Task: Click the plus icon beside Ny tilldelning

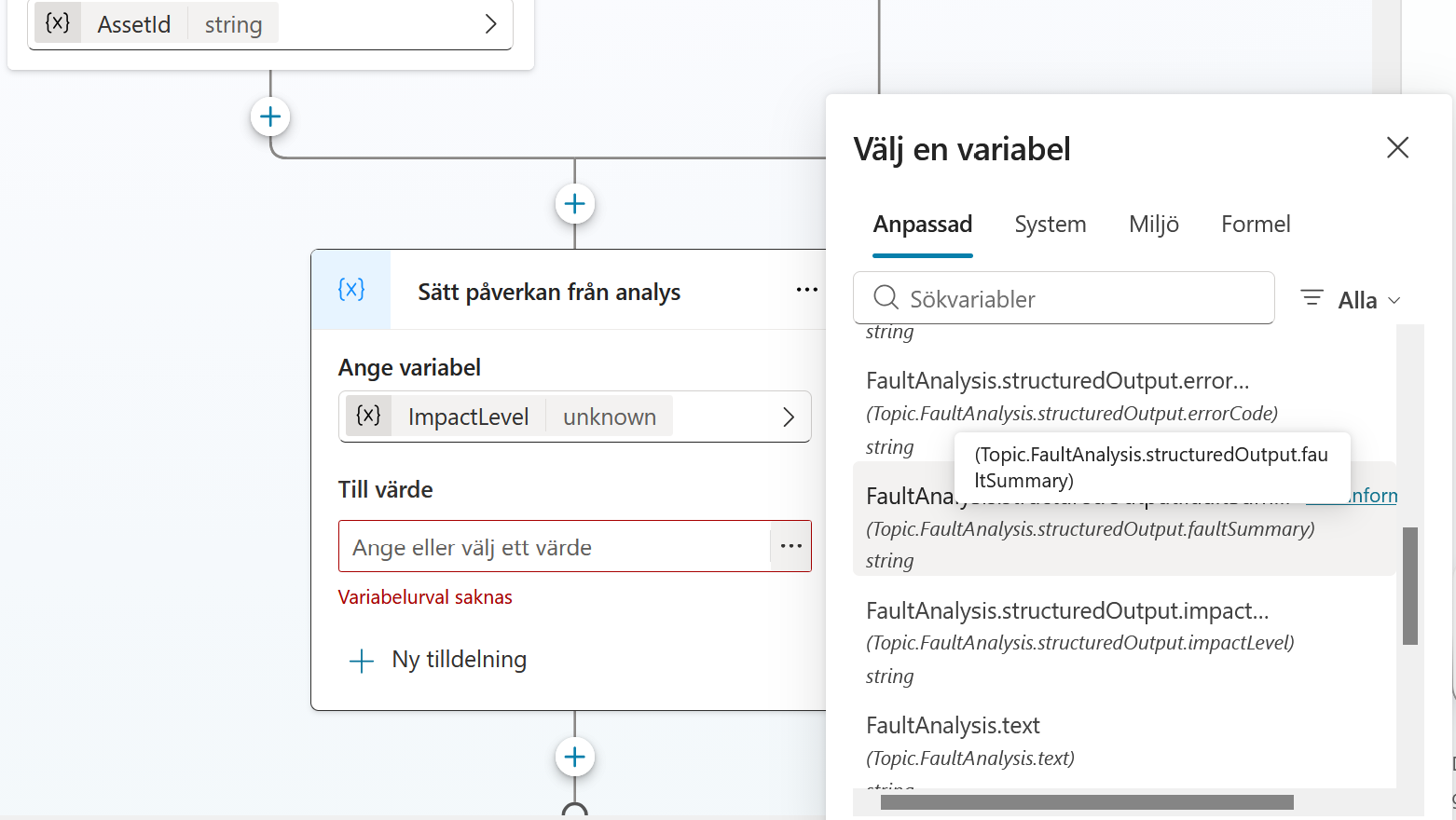Action: pos(361,662)
